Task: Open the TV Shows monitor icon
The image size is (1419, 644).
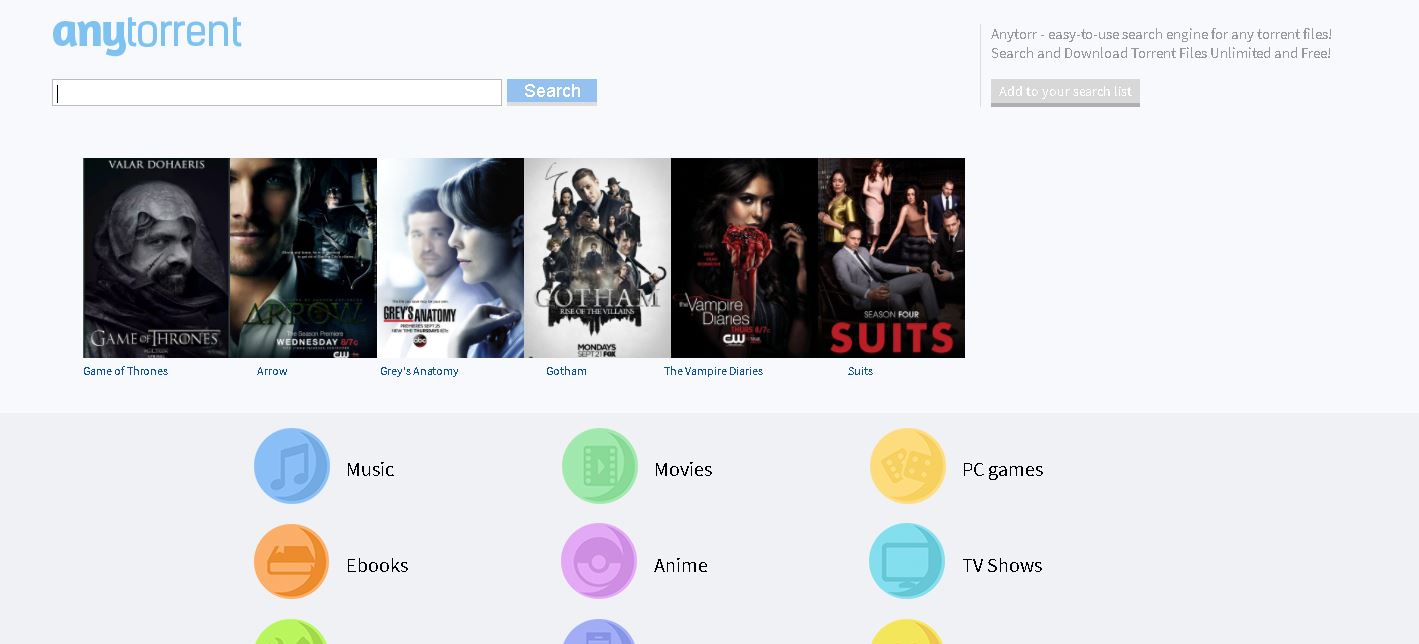Action: (908, 561)
